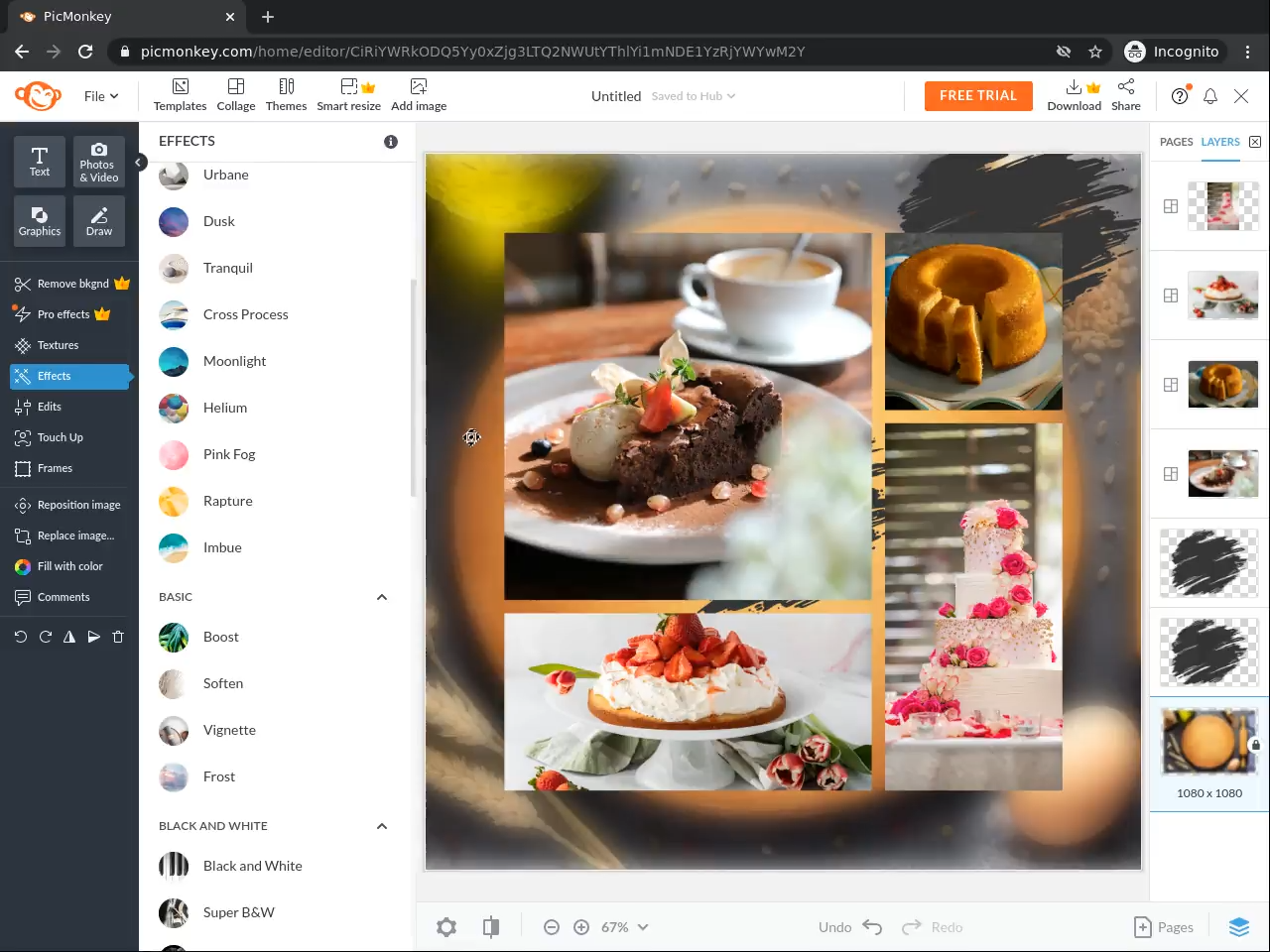
Task: Open the help question-mark icon
Action: tap(1180, 96)
